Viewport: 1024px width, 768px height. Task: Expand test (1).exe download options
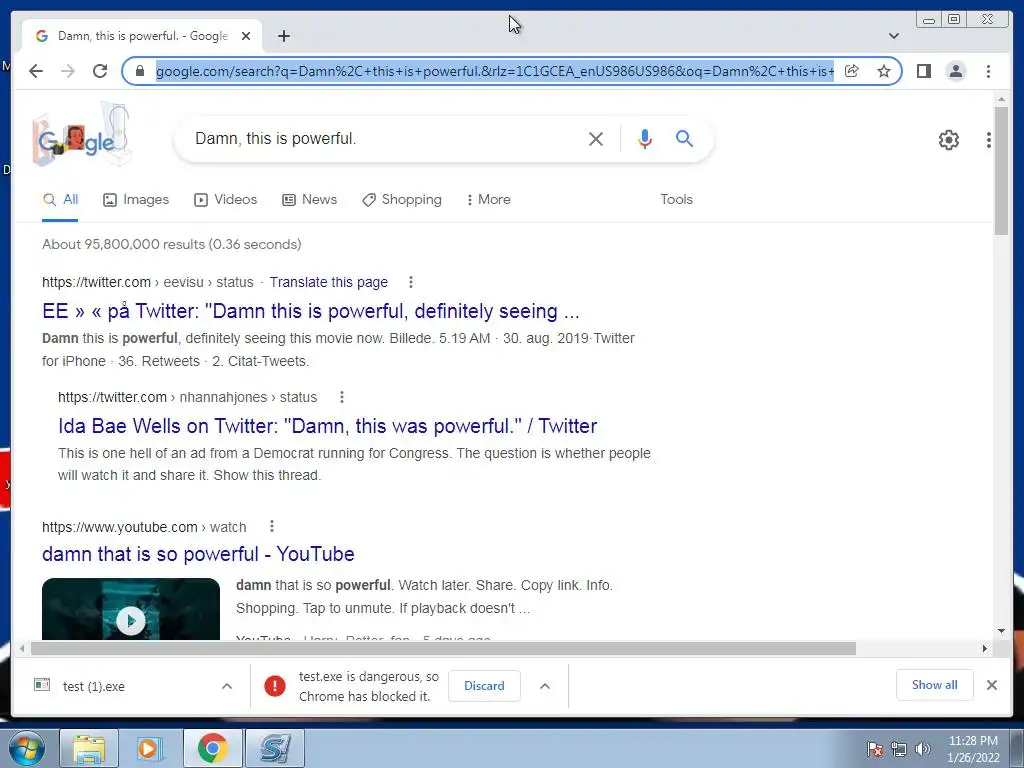[227, 686]
